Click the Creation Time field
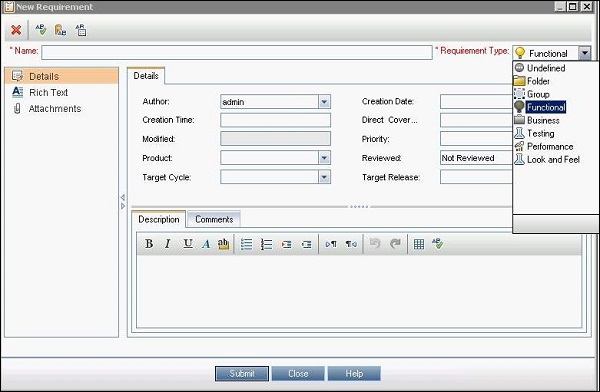The height and width of the screenshot is (392, 600). pyautogui.click(x=276, y=120)
